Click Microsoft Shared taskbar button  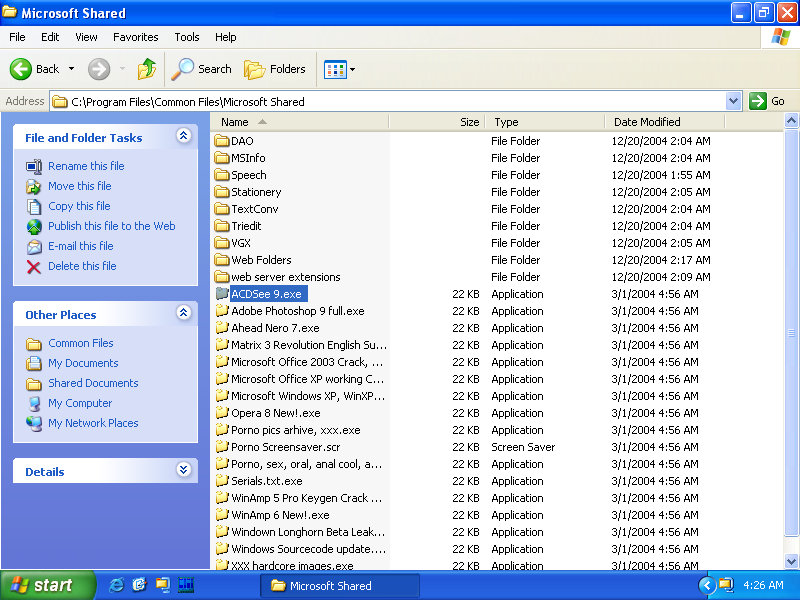[x=340, y=586]
